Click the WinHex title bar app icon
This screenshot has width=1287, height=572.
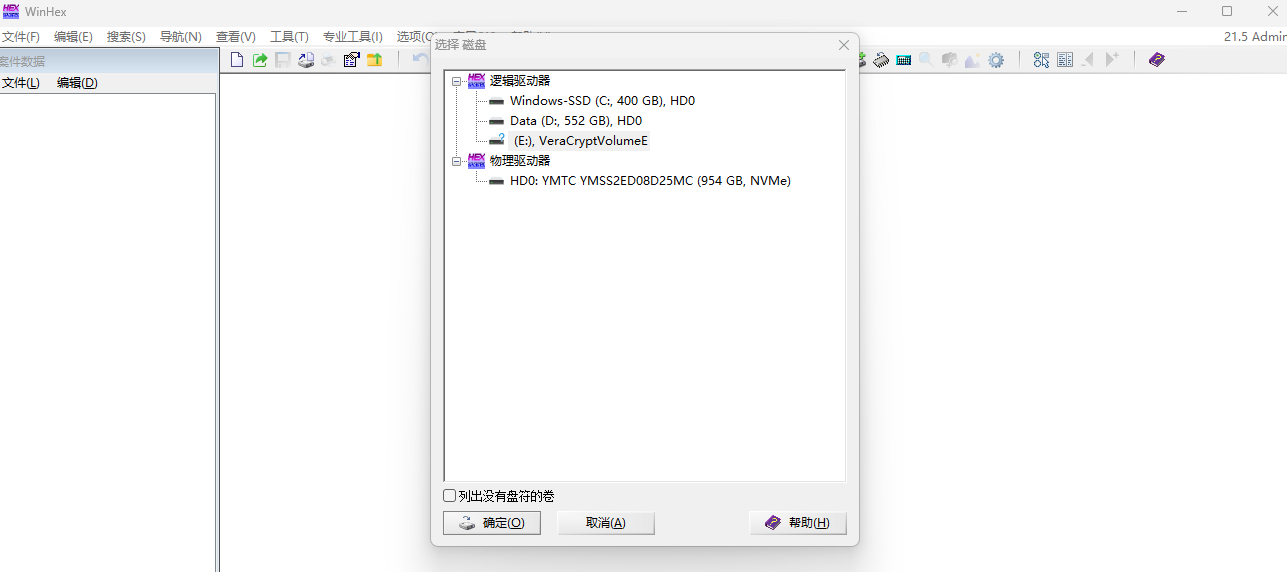(11, 11)
